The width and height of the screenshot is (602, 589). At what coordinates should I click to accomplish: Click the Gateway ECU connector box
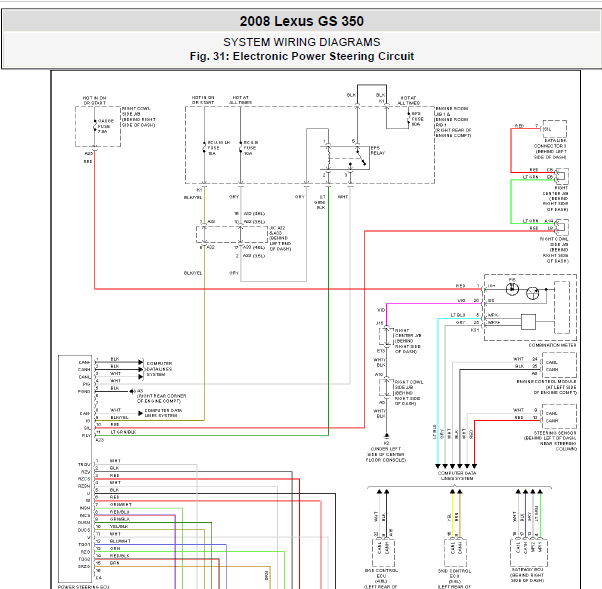coord(529,553)
